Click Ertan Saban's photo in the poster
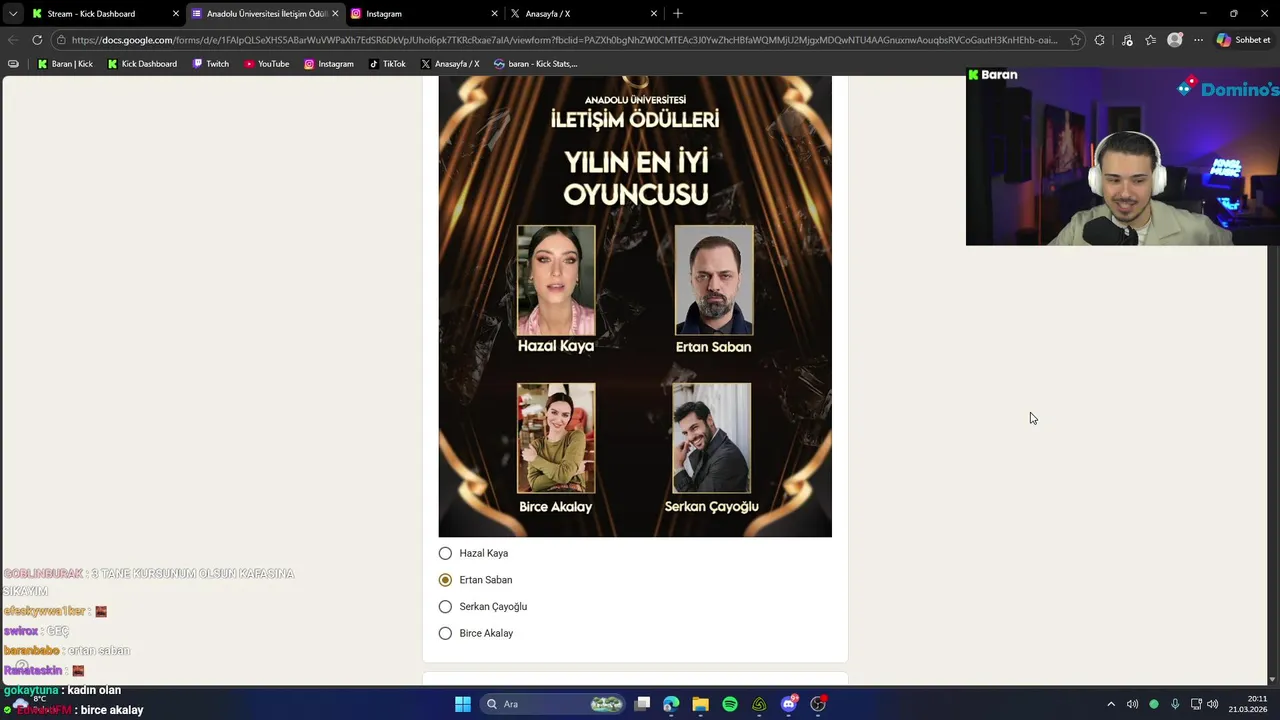 point(714,281)
